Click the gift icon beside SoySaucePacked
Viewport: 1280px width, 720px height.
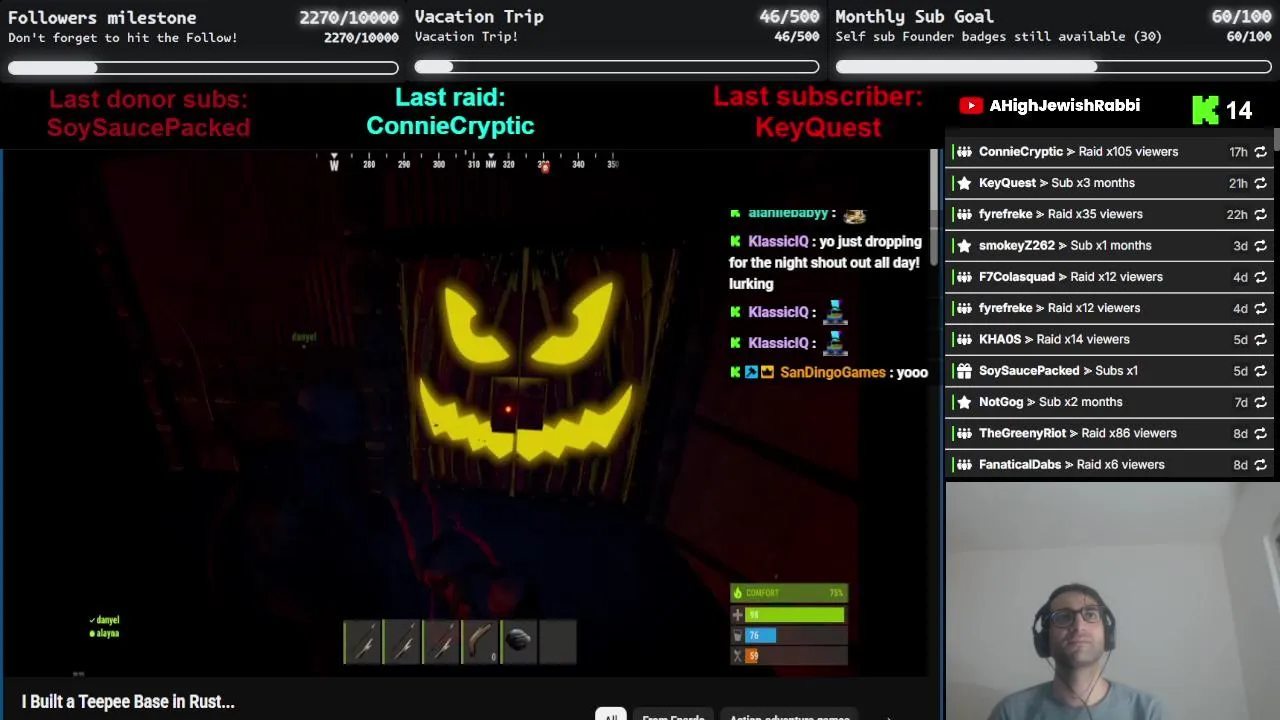click(x=964, y=371)
